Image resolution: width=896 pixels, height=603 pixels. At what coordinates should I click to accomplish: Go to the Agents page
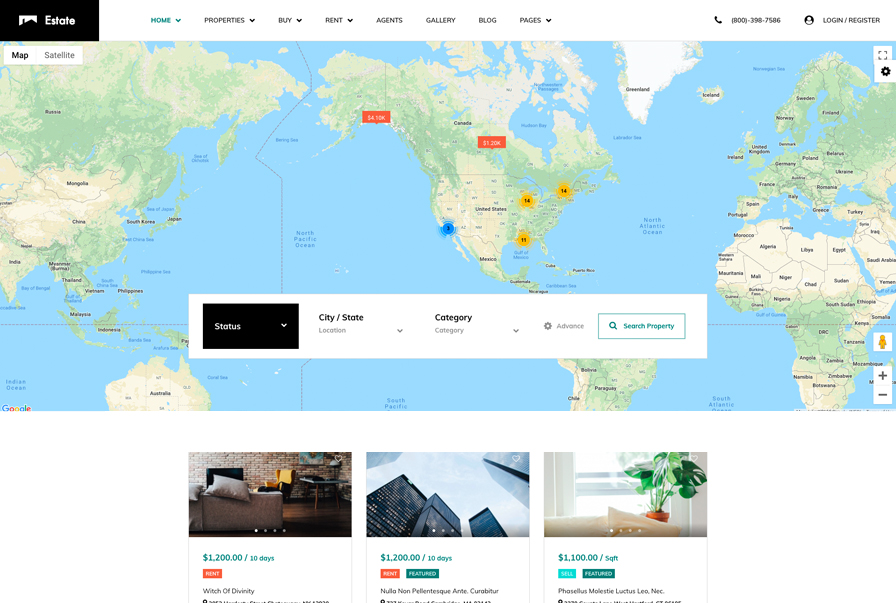tap(389, 20)
